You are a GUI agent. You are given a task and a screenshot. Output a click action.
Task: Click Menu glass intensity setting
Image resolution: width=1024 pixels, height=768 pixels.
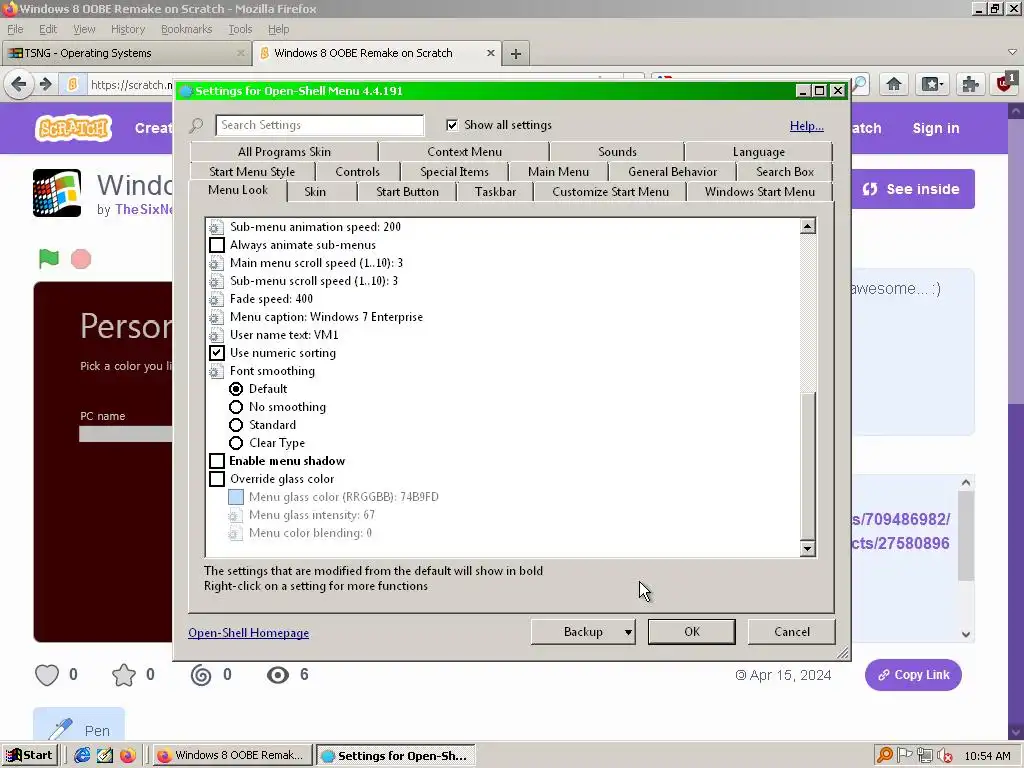[x=312, y=515]
